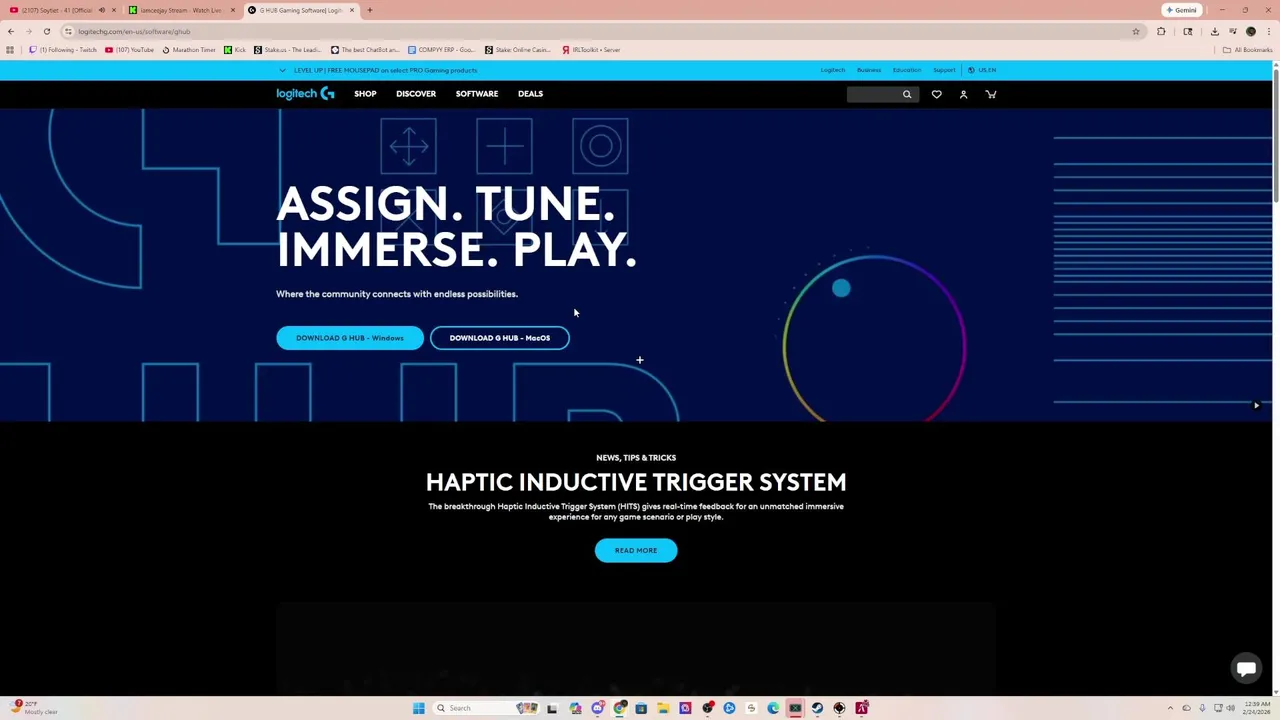
Task: Open Adobe Acrobat from the taskbar
Action: click(861, 708)
